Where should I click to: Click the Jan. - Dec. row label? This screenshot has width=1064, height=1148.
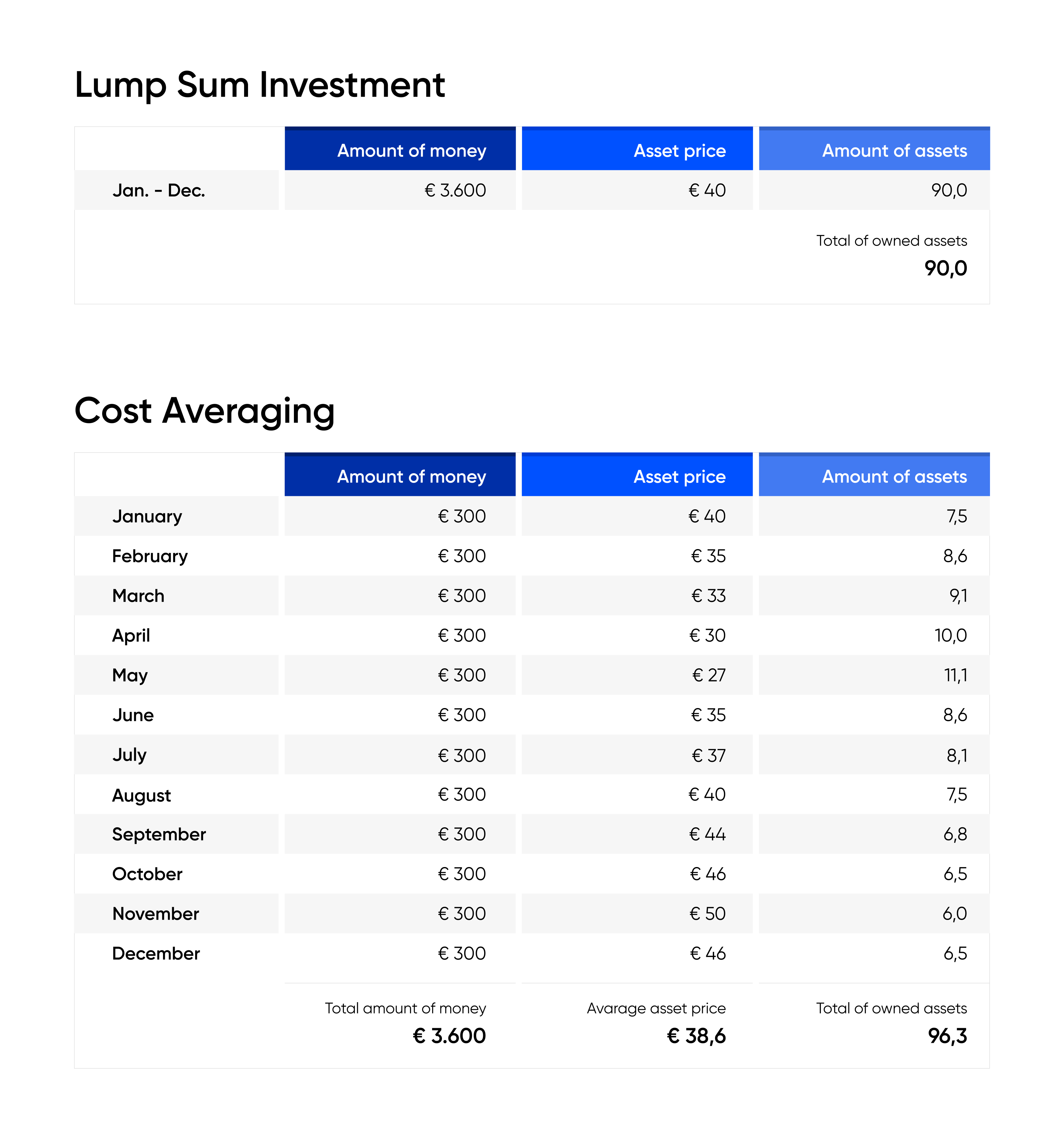tap(159, 190)
